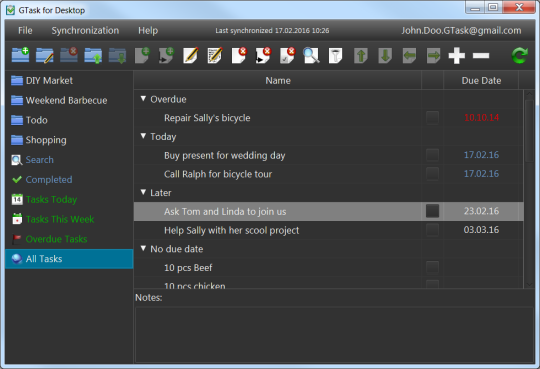Click the filter funnel icon

point(335,55)
